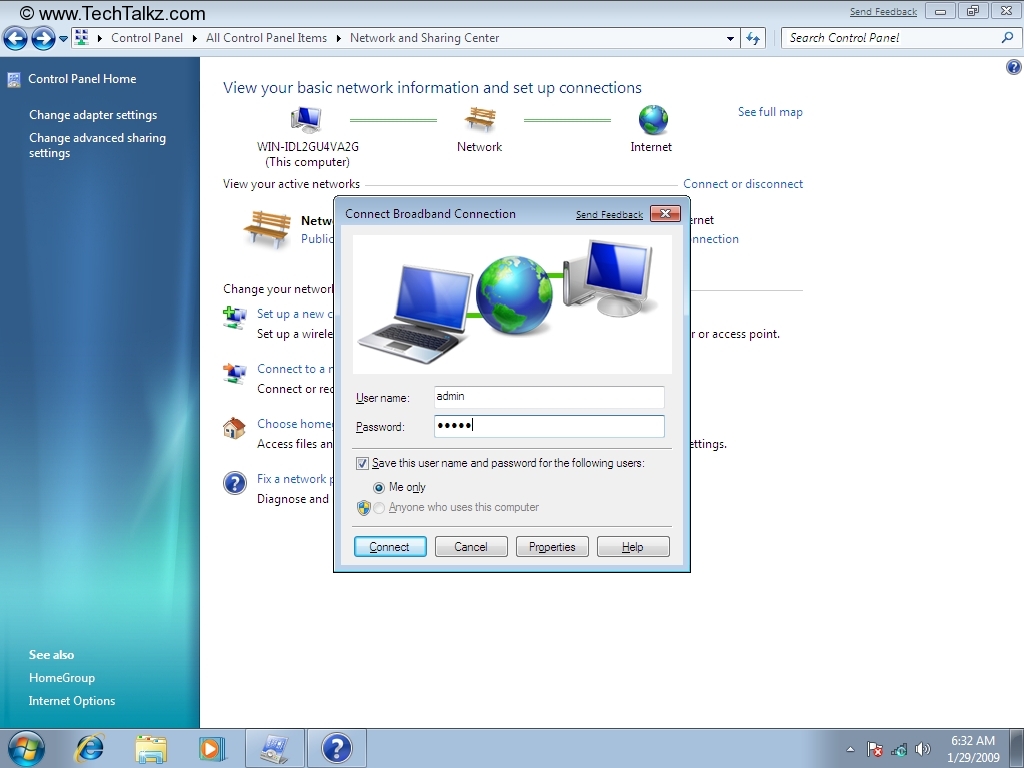Click Control Panel breadcrumb in address bar

[147, 38]
